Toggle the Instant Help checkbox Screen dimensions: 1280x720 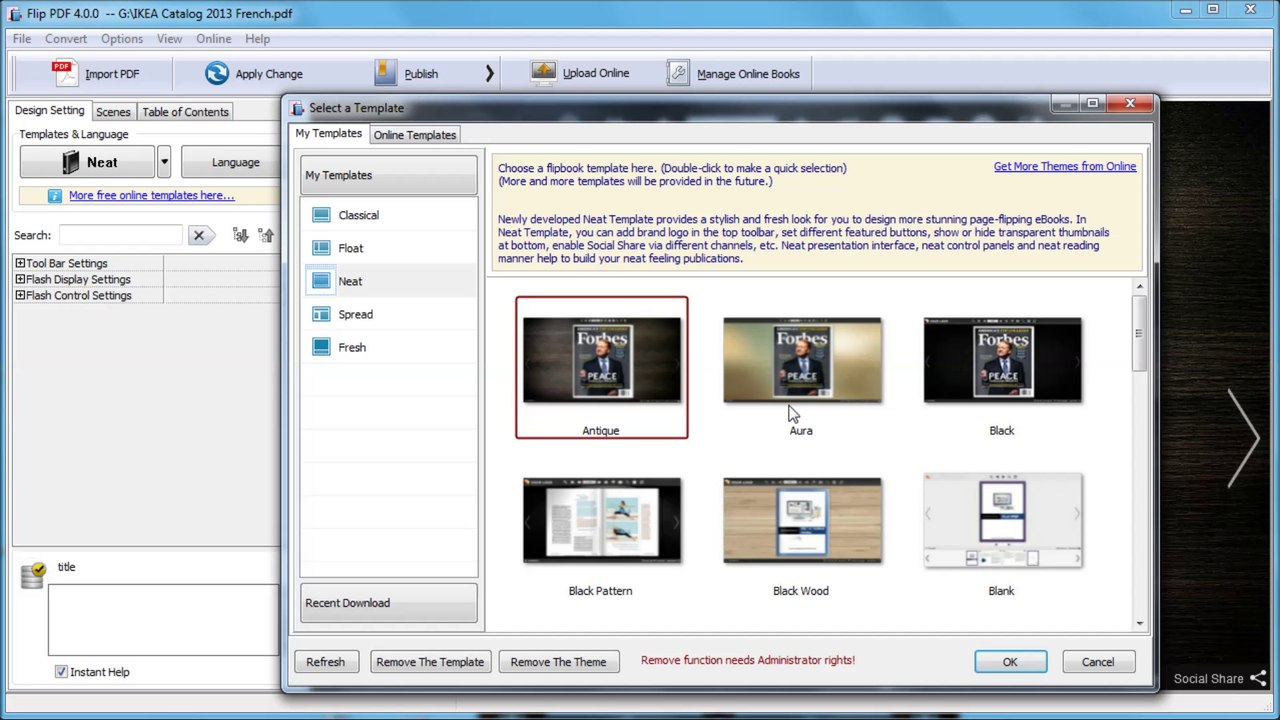pyautogui.click(x=61, y=672)
